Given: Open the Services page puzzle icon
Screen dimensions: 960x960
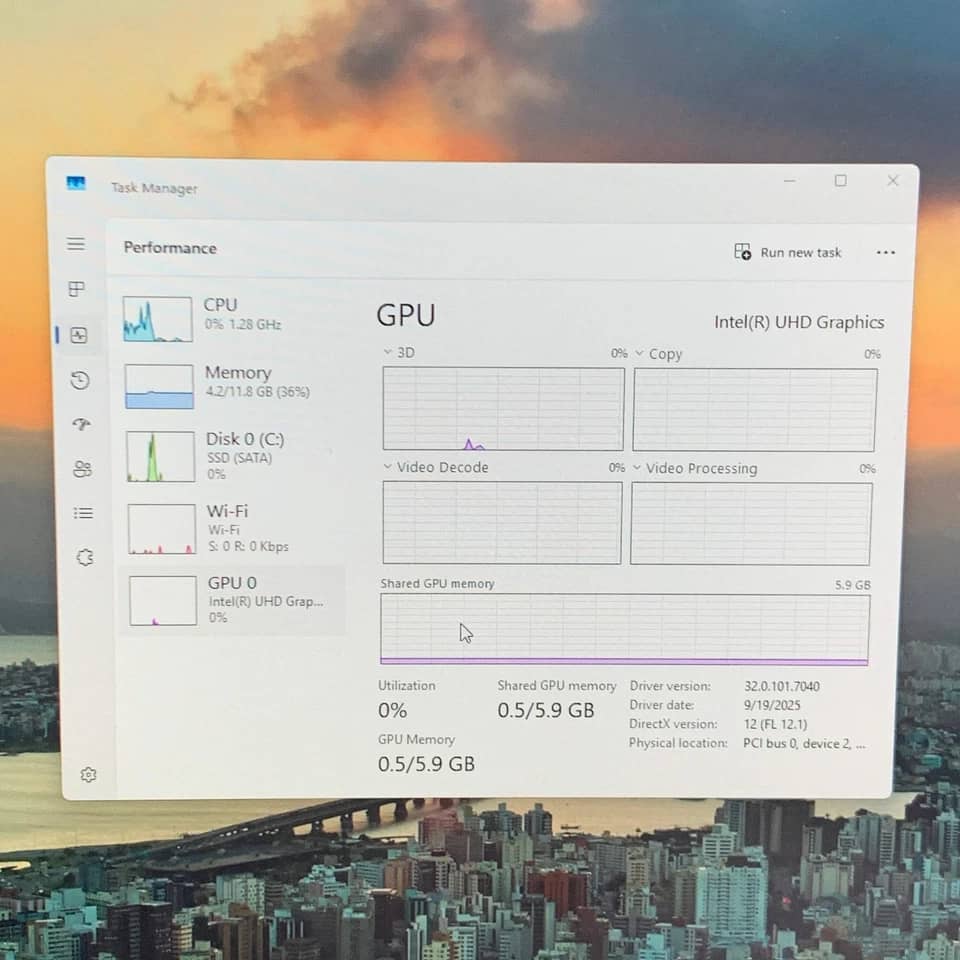Looking at the screenshot, I should (85, 557).
